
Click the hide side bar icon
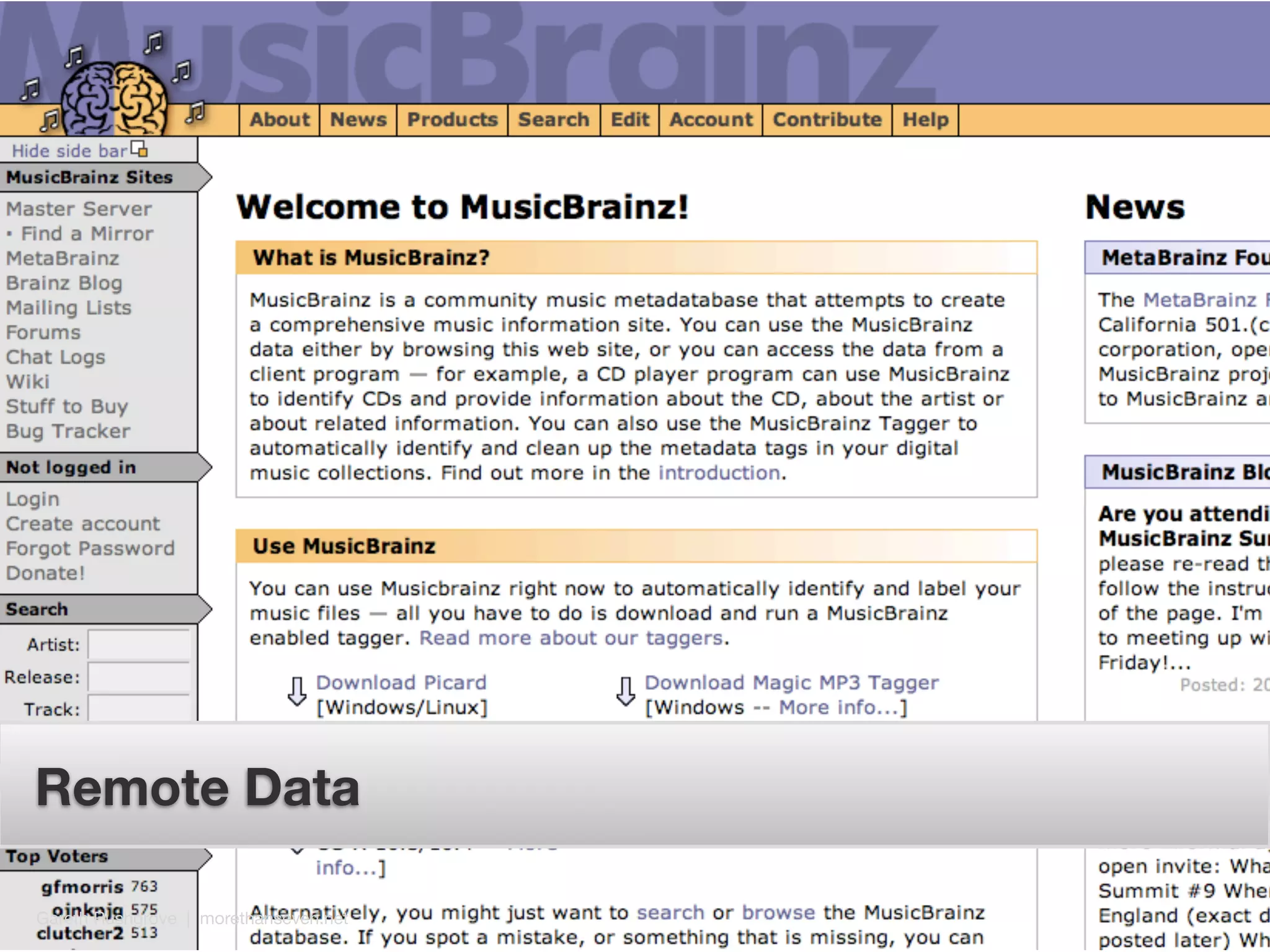pos(140,149)
